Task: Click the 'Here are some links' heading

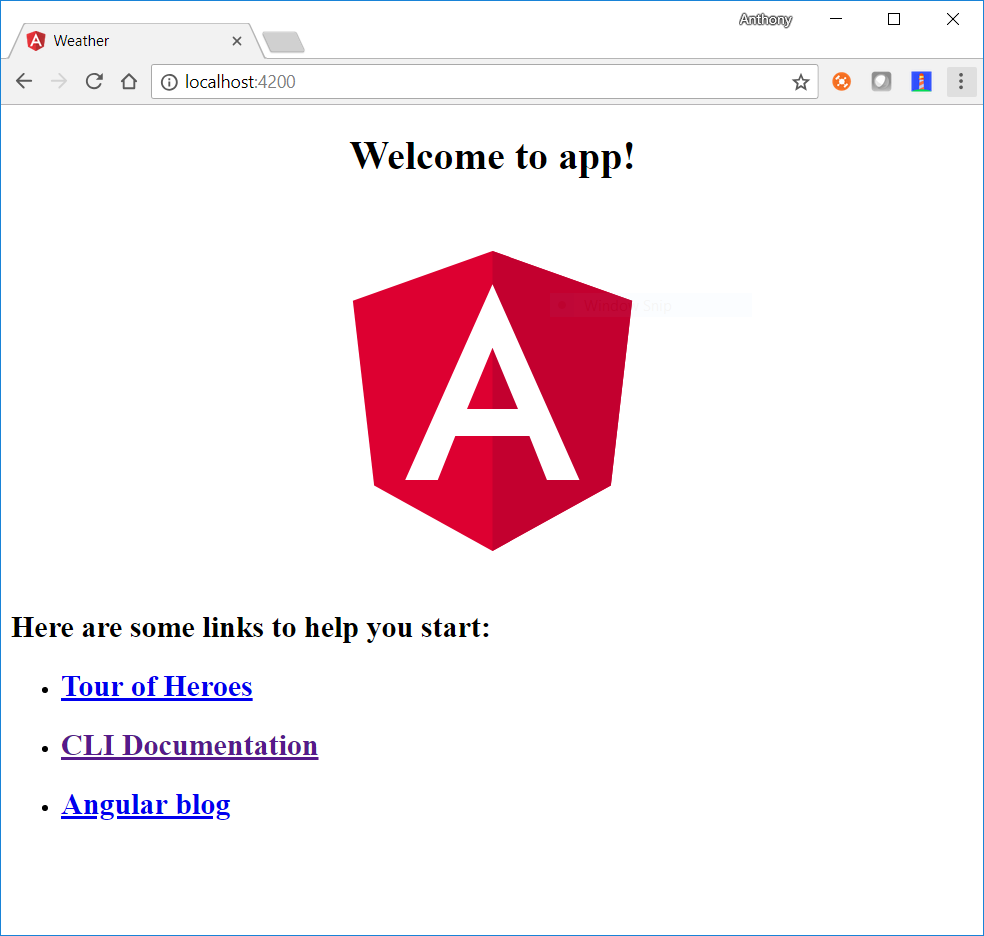Action: pos(251,627)
